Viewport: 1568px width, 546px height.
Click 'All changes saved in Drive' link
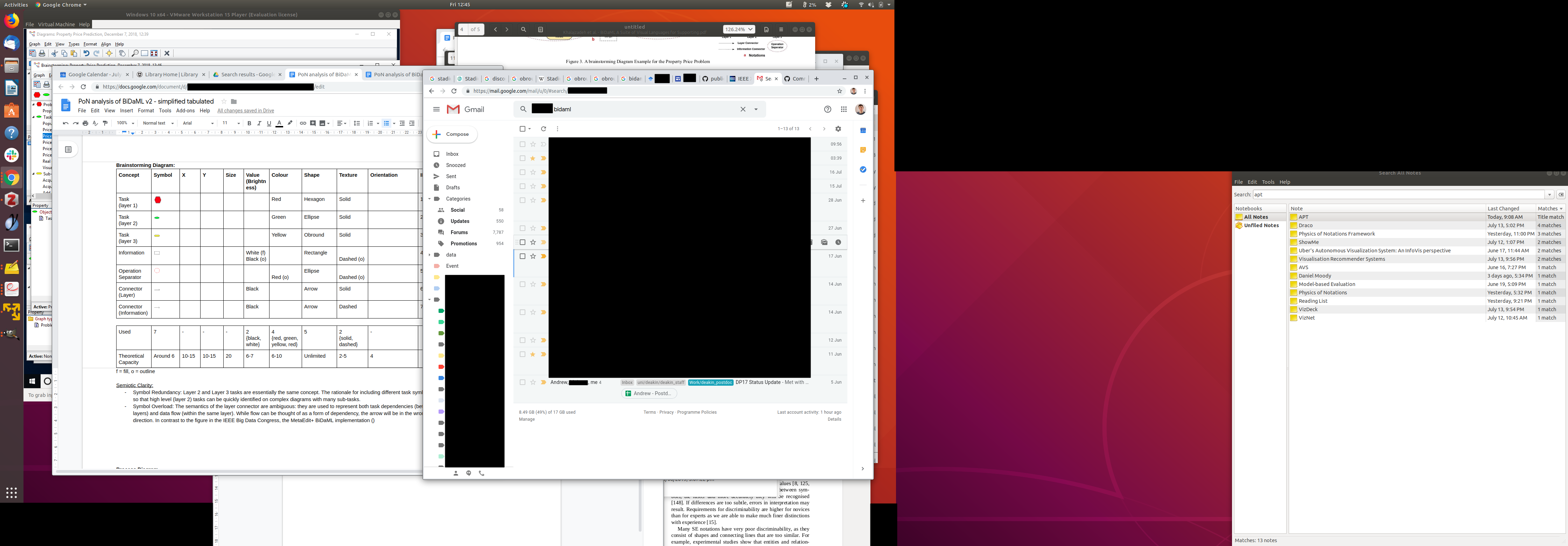[x=245, y=111]
